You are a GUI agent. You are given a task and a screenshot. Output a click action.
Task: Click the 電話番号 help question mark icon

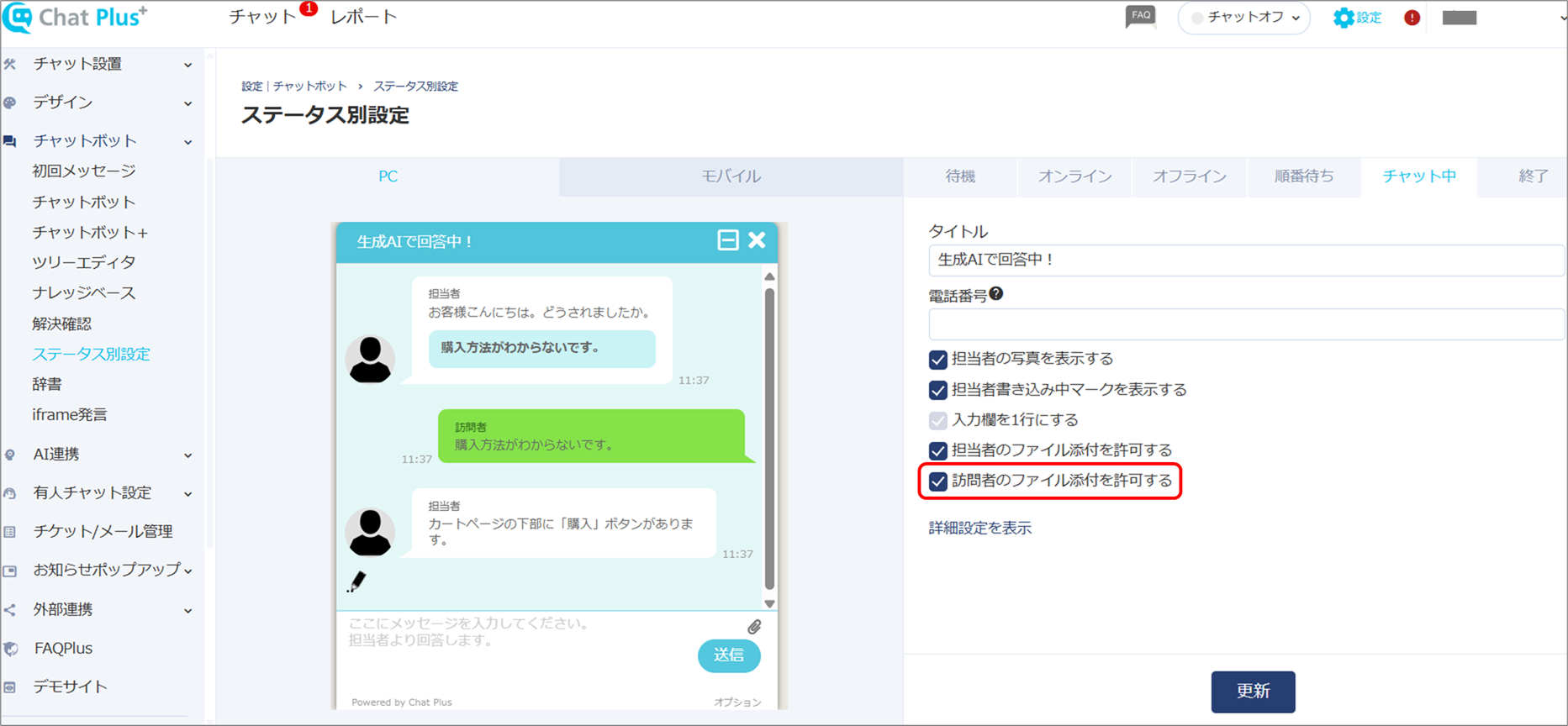click(x=996, y=294)
